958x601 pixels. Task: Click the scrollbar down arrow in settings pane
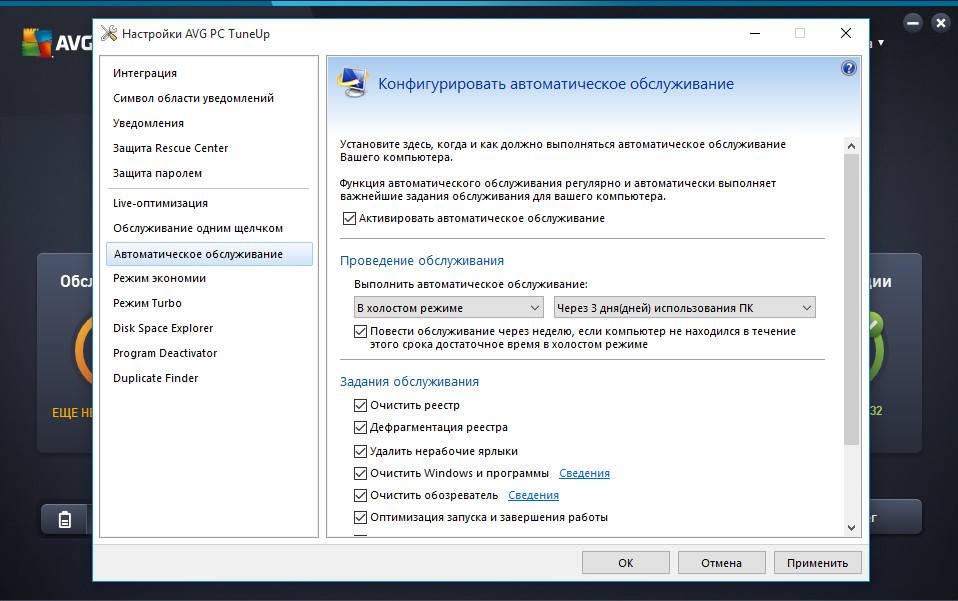pyautogui.click(x=851, y=528)
